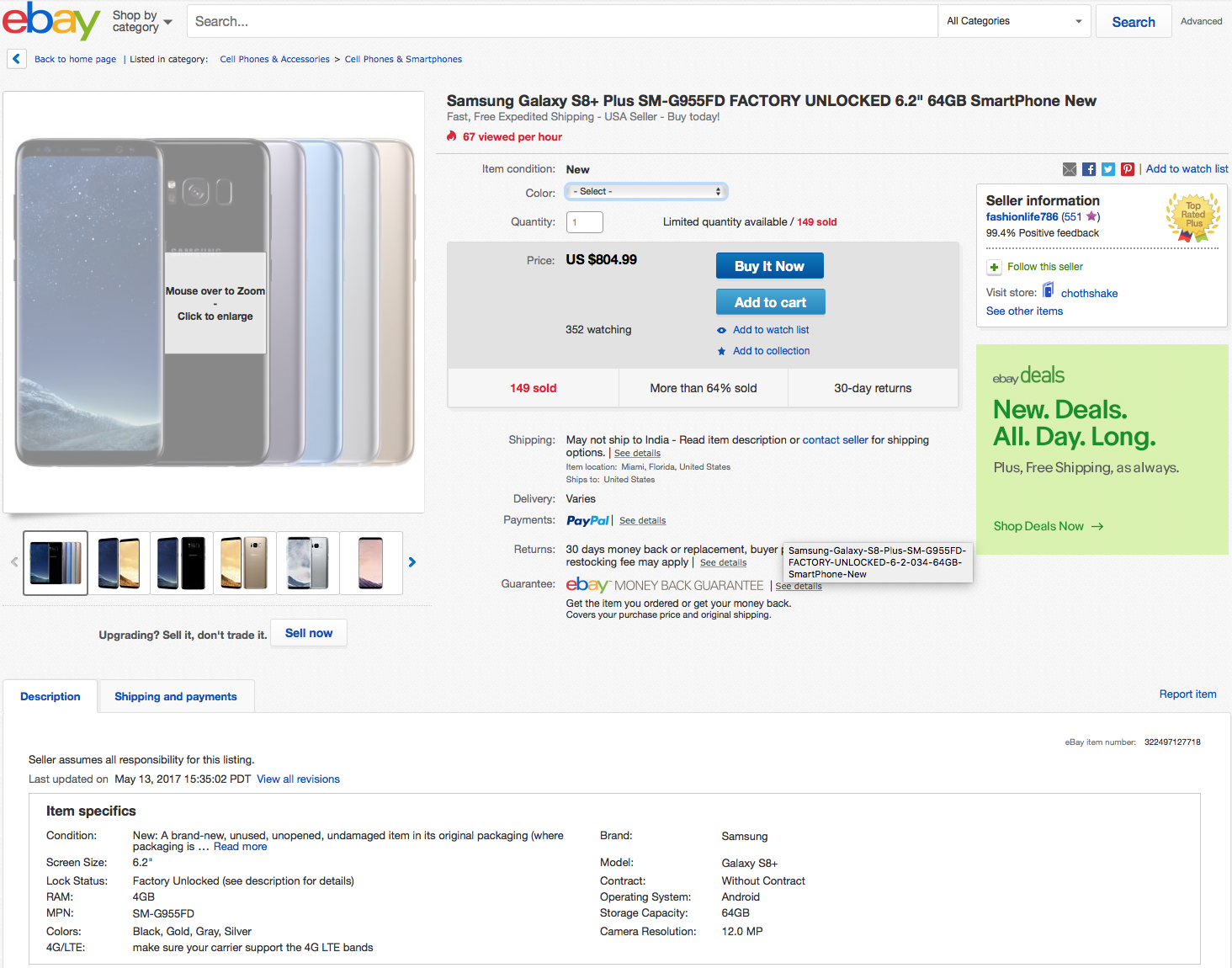Show next product thumbnails arrow
Image resolution: width=1232 pixels, height=968 pixels.
pyautogui.click(x=412, y=562)
